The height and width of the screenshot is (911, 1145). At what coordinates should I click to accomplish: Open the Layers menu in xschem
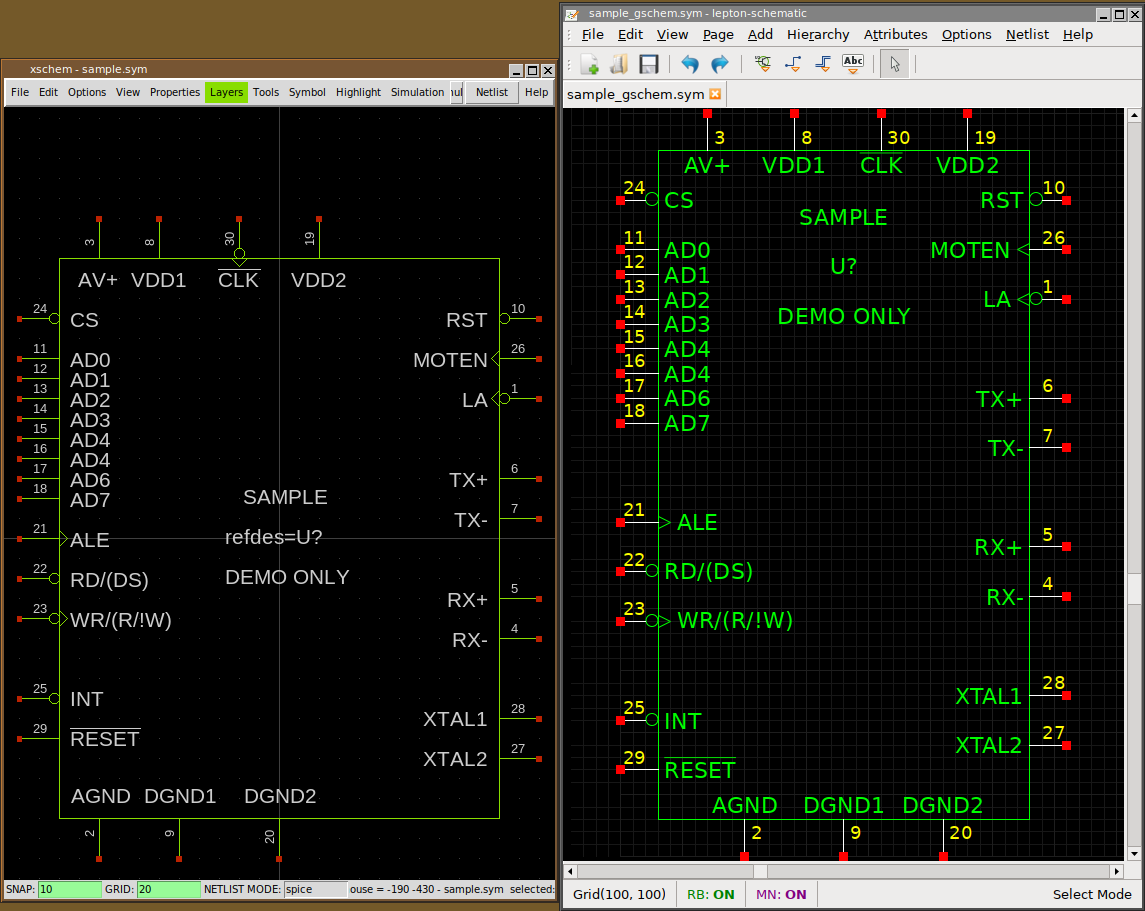[226, 92]
